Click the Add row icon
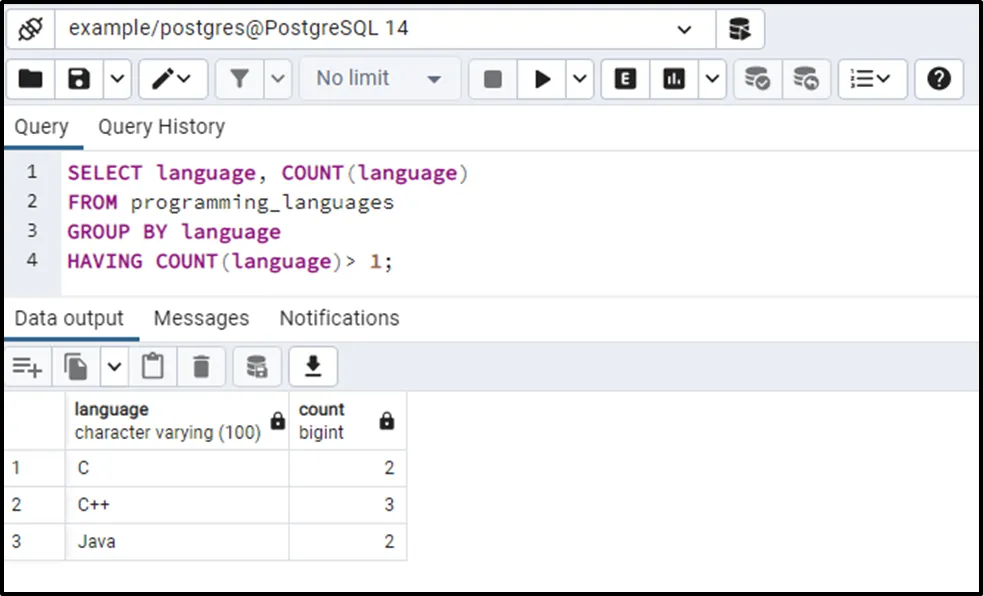 pos(27,367)
